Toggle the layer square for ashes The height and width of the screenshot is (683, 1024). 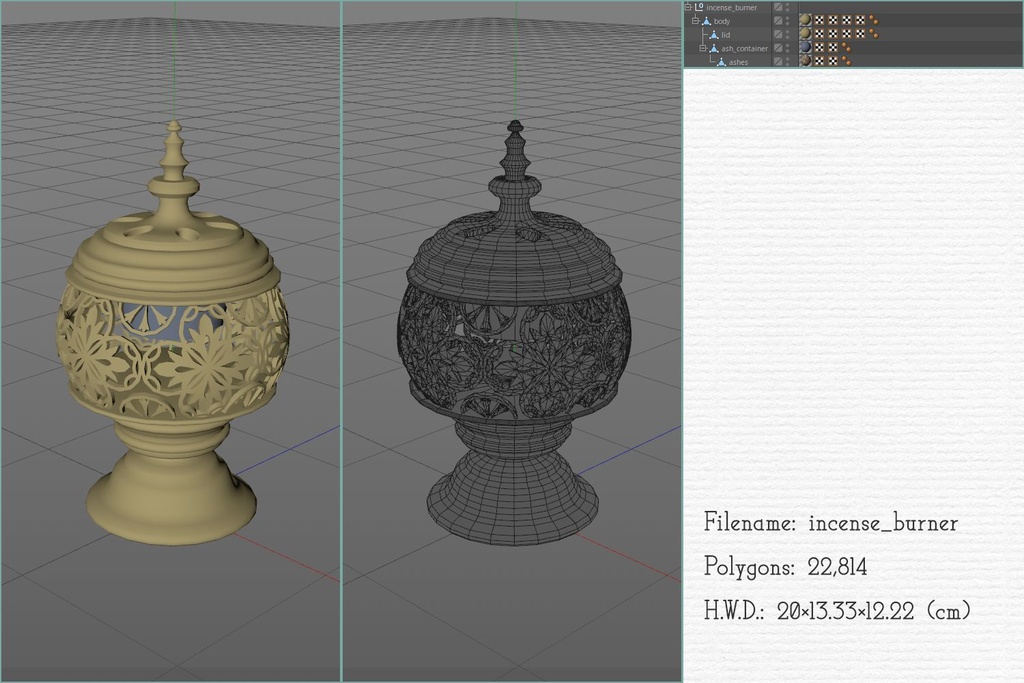pos(778,62)
